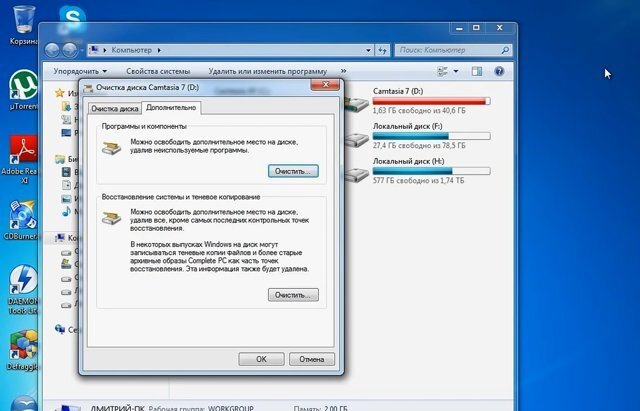Click Компьютер segment in address bar
The height and width of the screenshot is (411, 640).
(x=131, y=50)
